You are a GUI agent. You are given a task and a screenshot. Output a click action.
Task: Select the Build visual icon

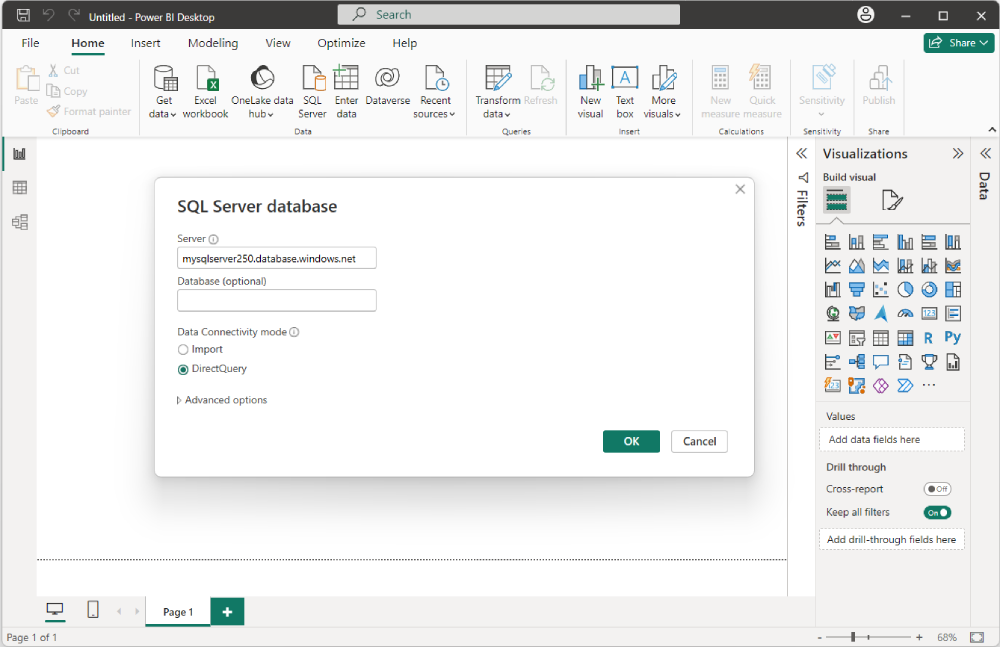pos(836,200)
